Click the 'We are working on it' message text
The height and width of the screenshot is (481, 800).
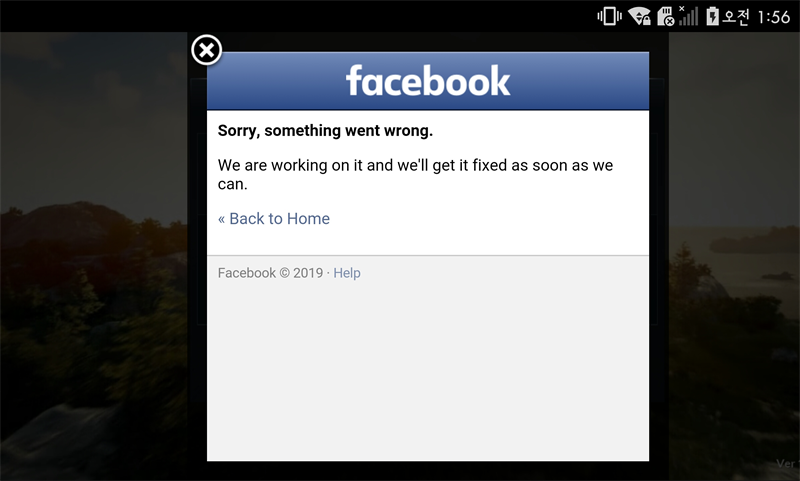pos(415,174)
